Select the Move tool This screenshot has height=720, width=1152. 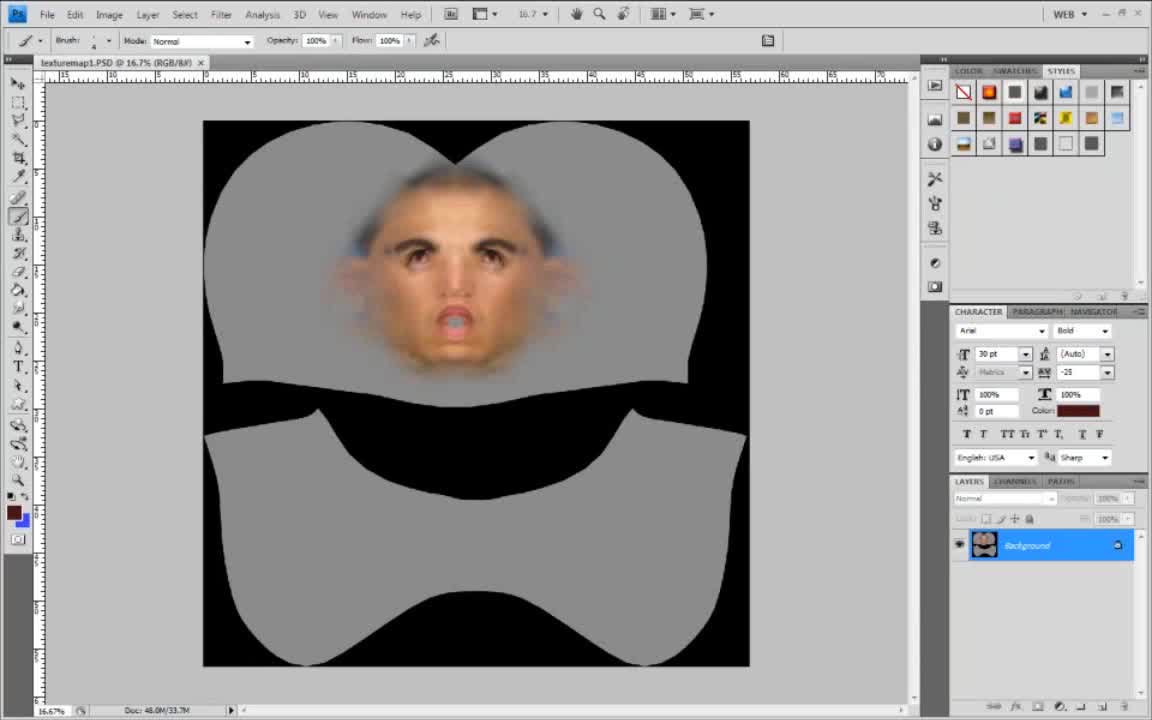pyautogui.click(x=18, y=83)
